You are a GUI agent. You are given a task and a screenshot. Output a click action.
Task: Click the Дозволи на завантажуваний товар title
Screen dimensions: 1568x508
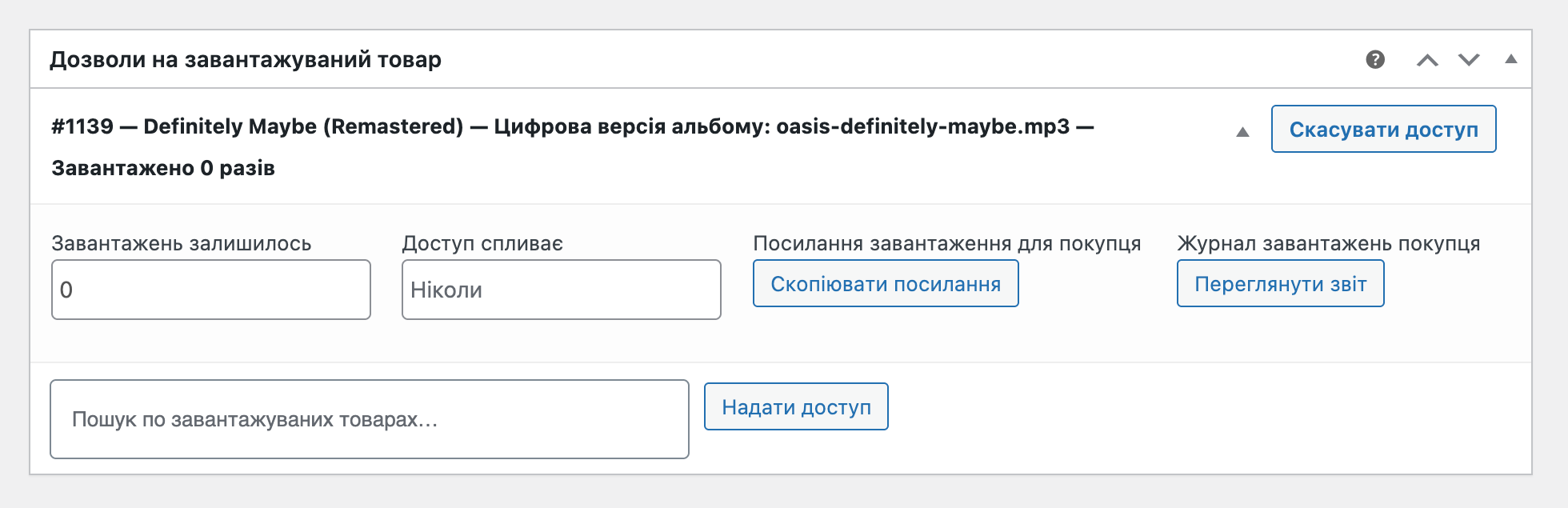246,60
